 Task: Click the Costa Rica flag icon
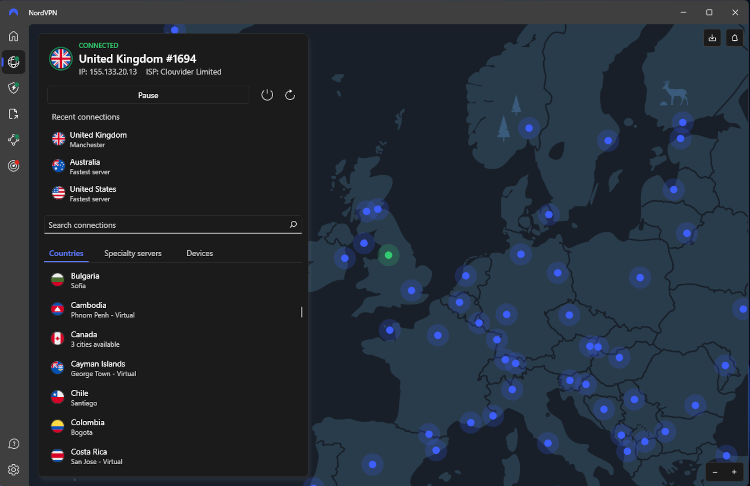click(57, 455)
